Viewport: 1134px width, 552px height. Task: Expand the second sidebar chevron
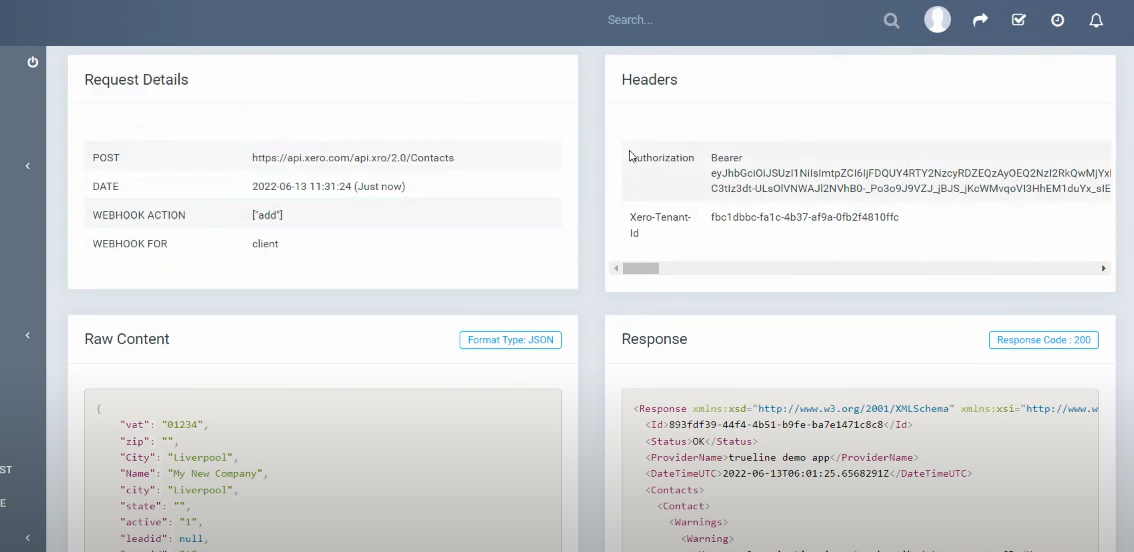(28, 336)
